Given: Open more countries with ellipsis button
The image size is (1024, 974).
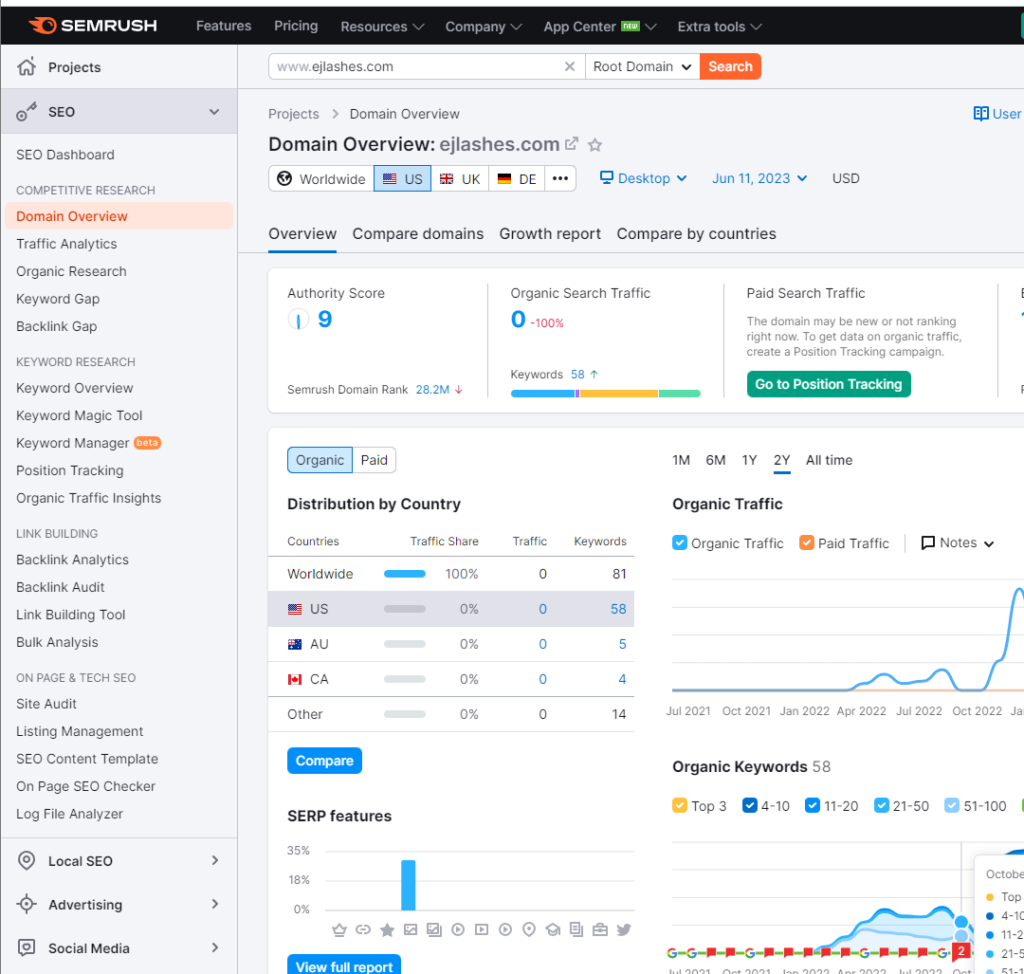Looking at the screenshot, I should click(x=560, y=179).
